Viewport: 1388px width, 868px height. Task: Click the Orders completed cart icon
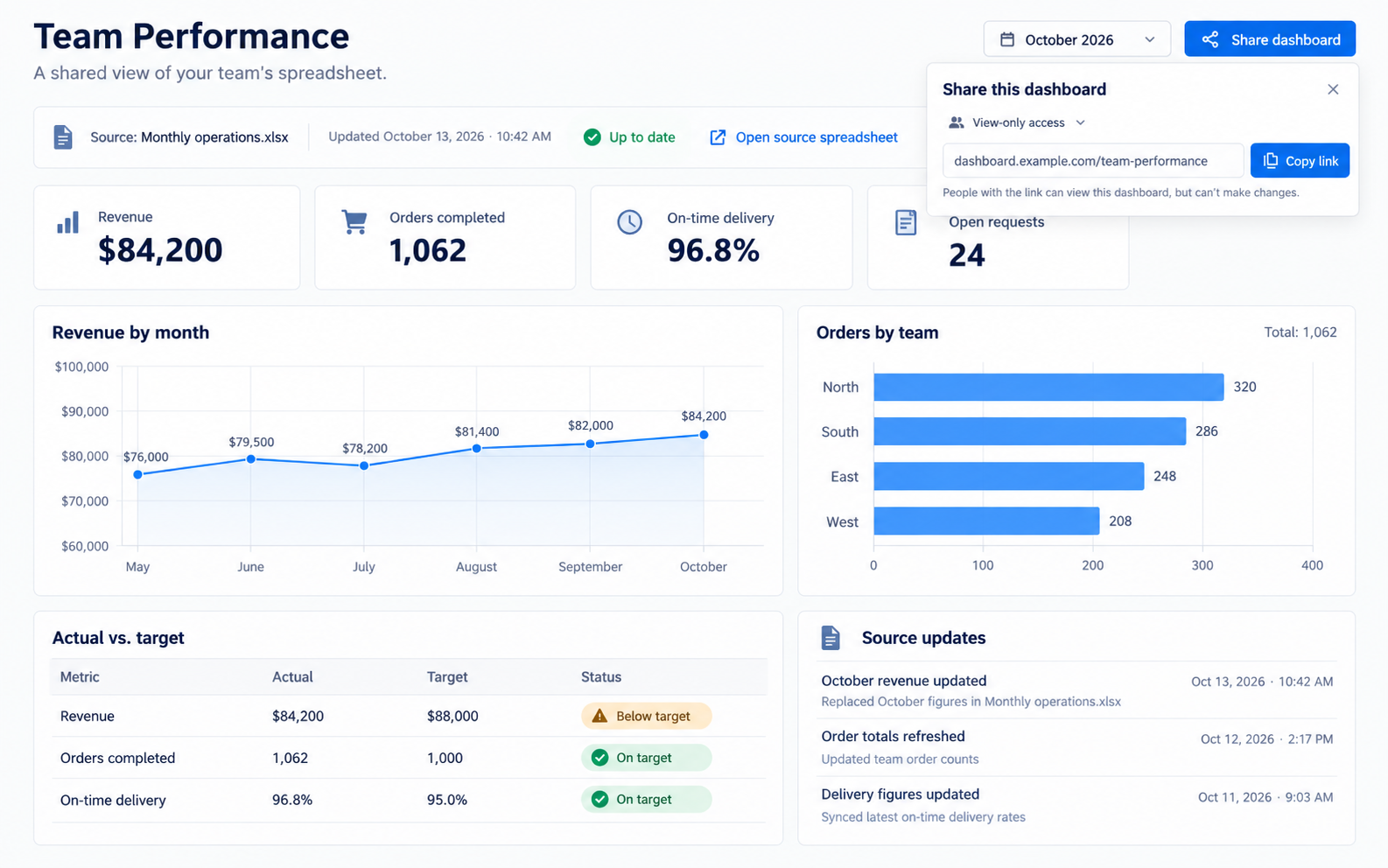(x=354, y=222)
